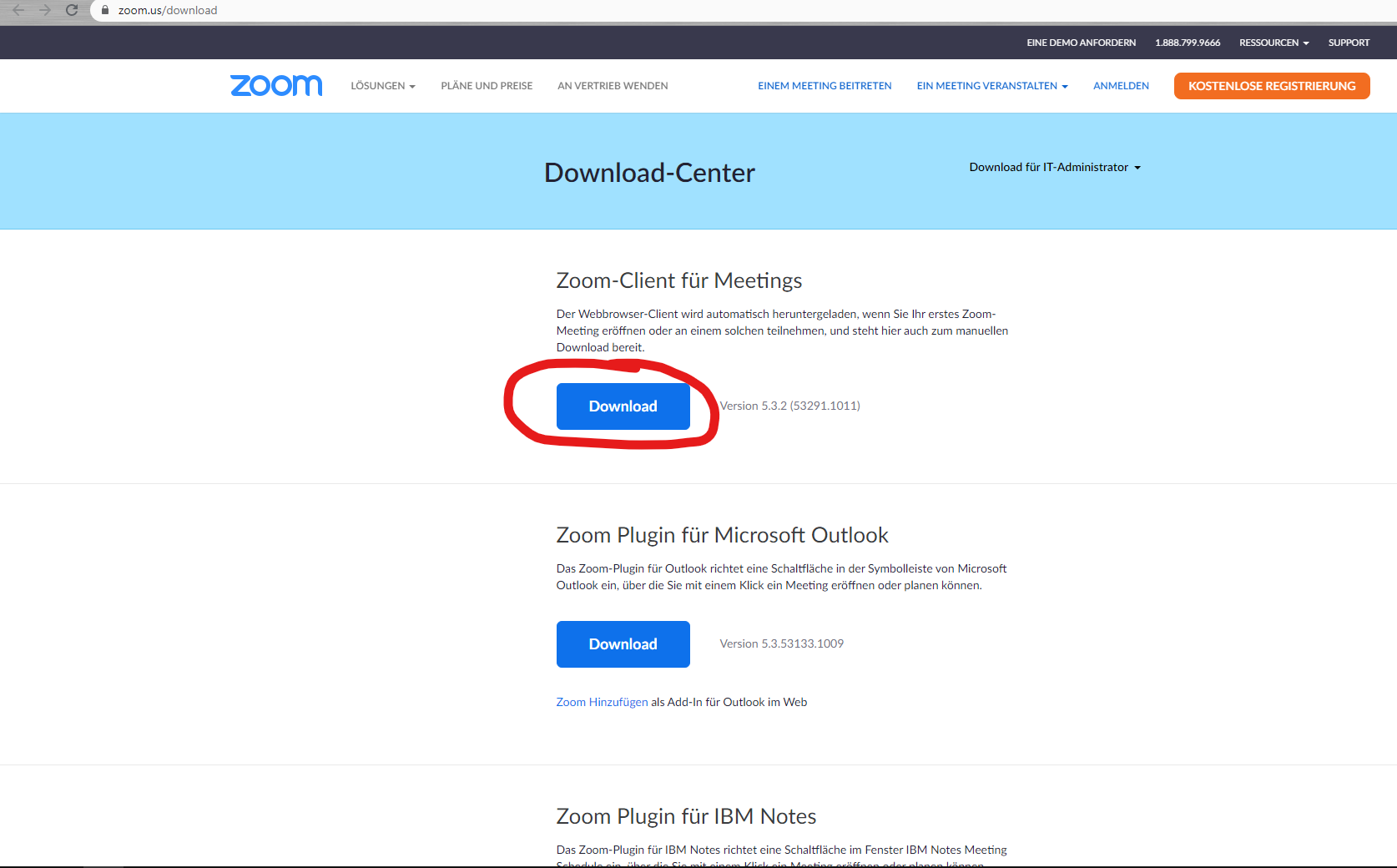1397x868 pixels.
Task: Click the Zoom logo
Action: point(276,85)
